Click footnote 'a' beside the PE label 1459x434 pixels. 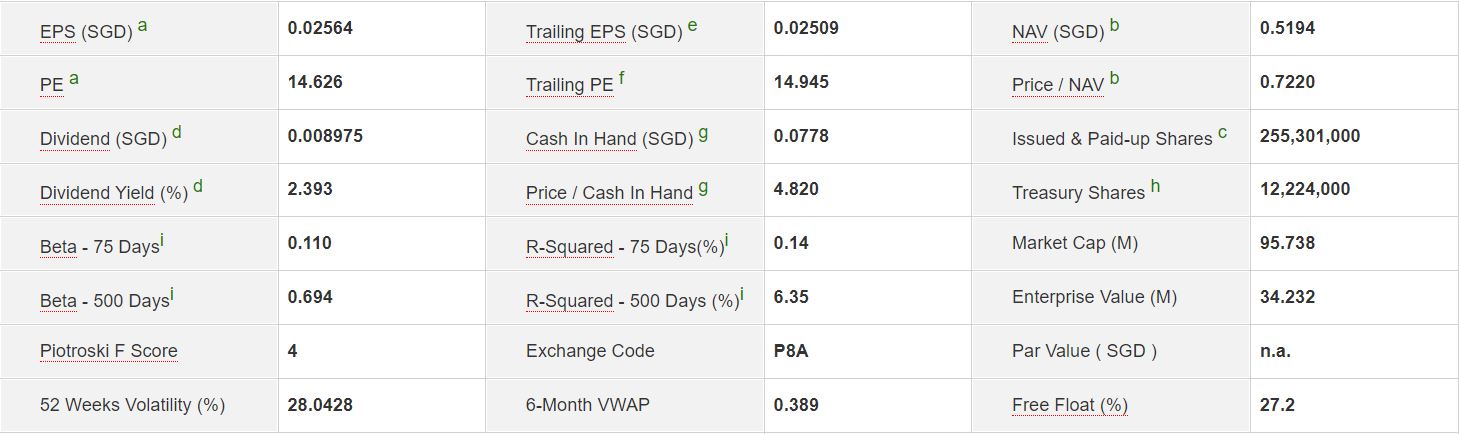click(74, 79)
